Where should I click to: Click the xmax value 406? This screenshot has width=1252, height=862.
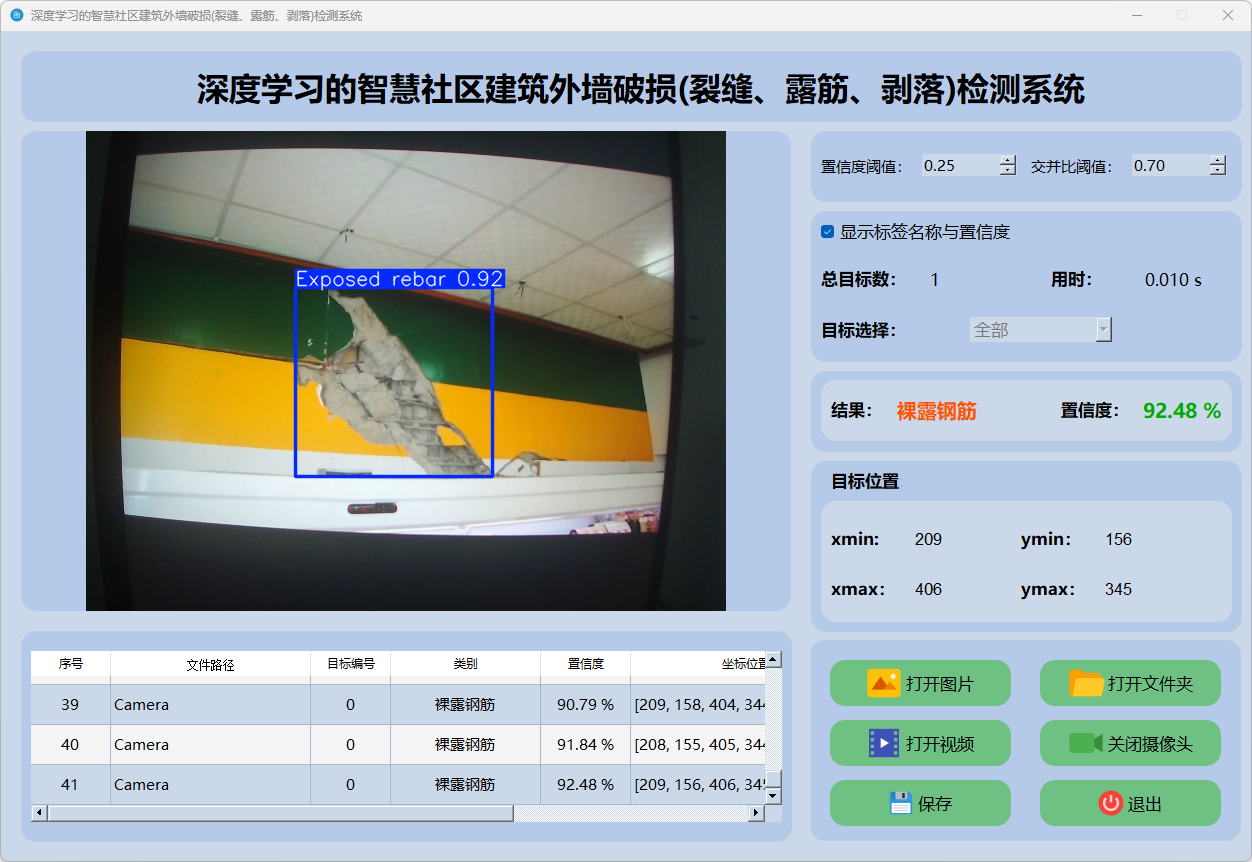(x=929, y=590)
